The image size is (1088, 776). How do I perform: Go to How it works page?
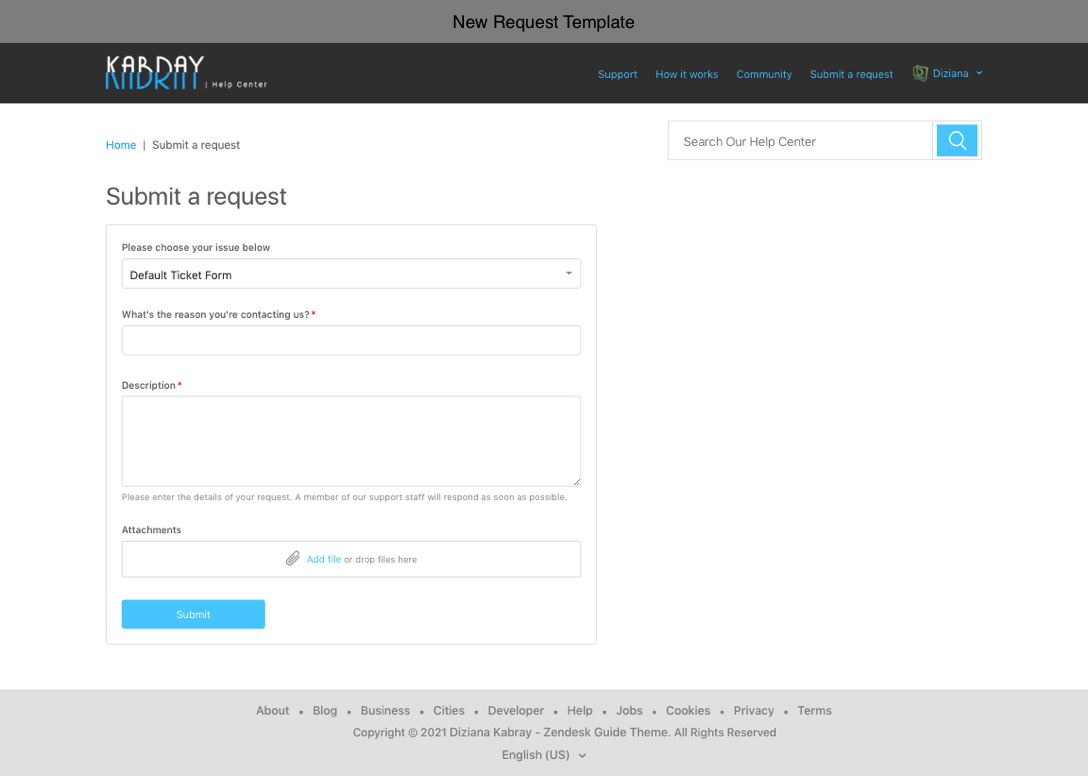click(686, 74)
